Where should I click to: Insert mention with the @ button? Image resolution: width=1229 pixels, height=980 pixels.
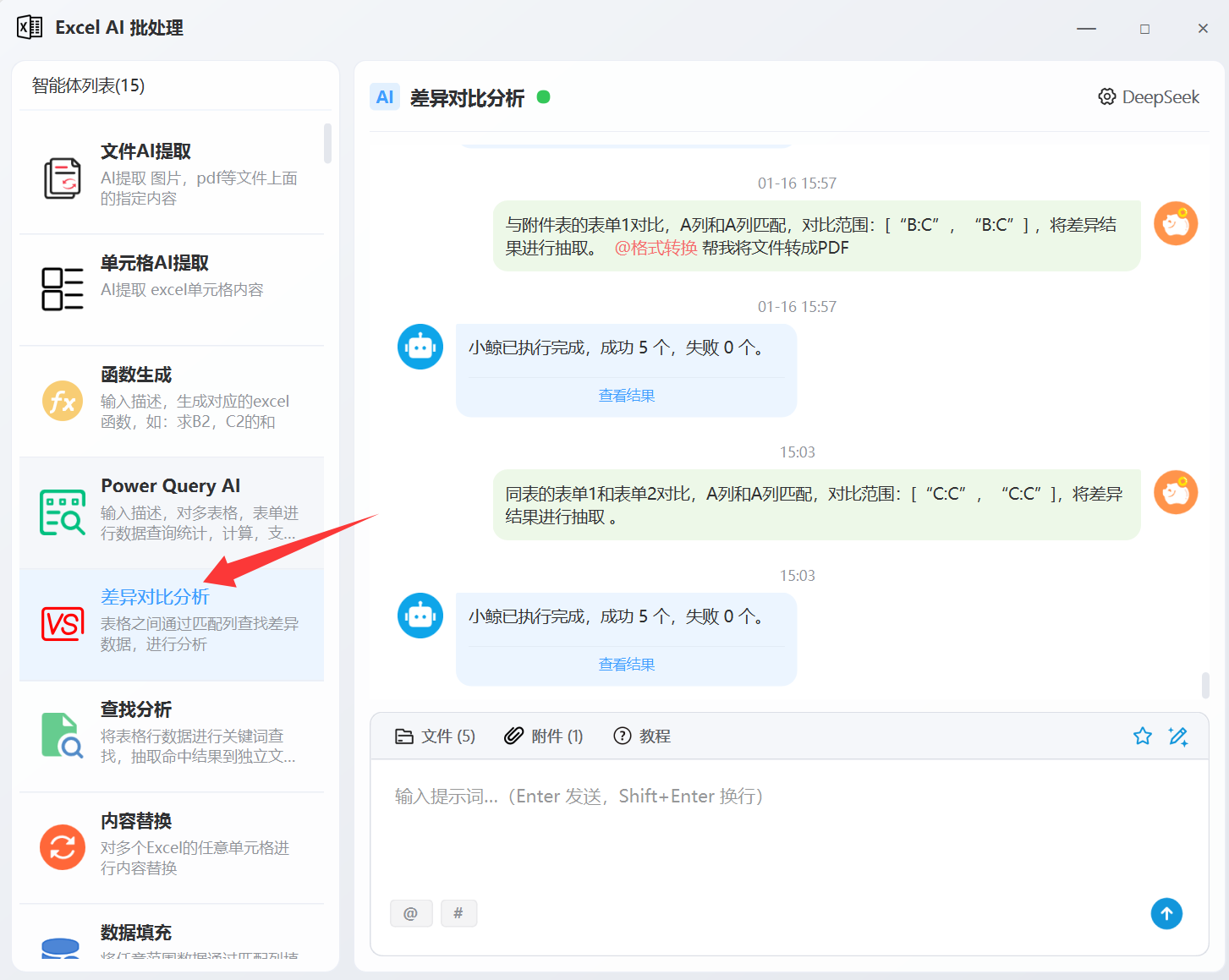click(411, 913)
